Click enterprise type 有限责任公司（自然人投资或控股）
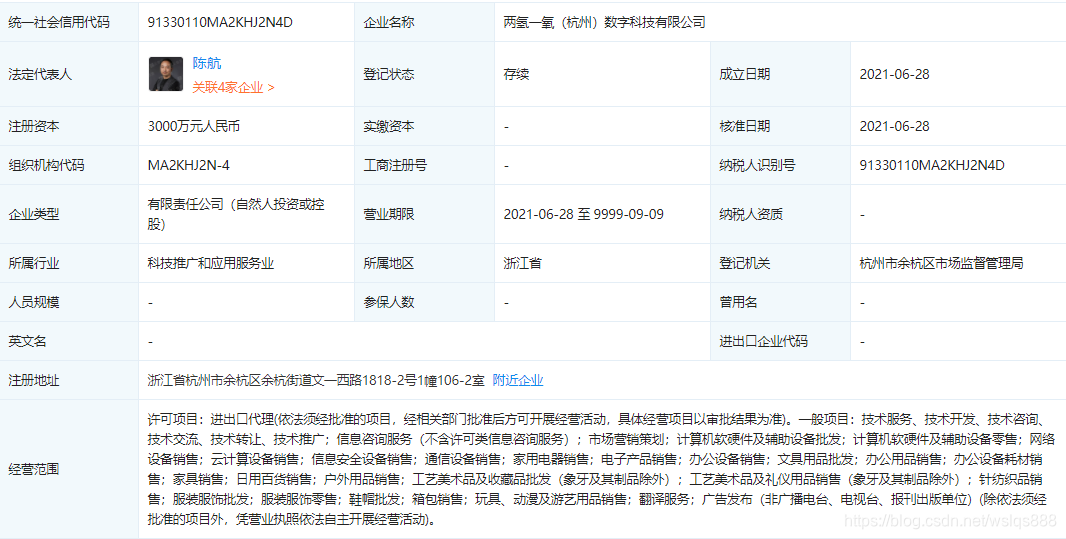This screenshot has width=1066, height=539. click(x=236, y=213)
